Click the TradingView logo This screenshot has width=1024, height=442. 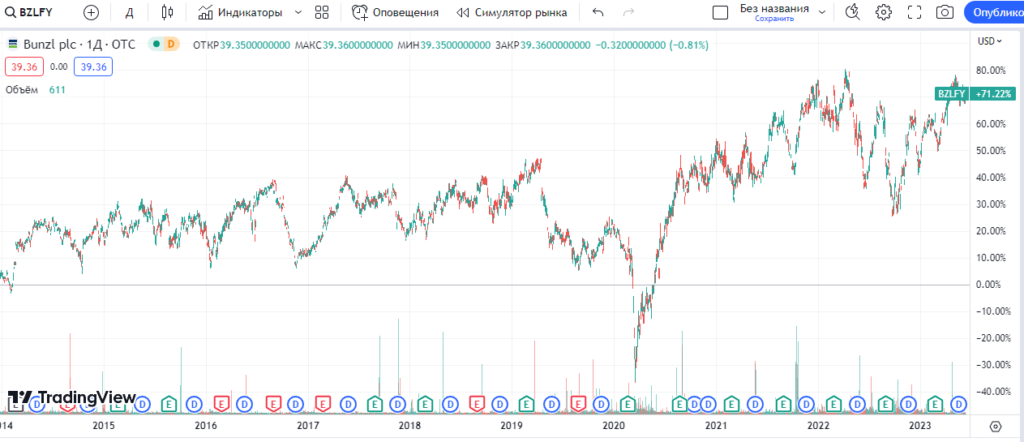tap(72, 398)
